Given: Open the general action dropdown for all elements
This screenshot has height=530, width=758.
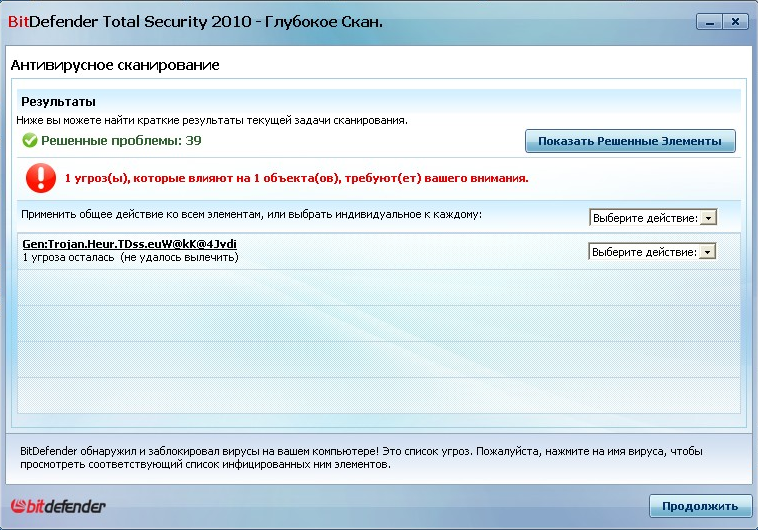Looking at the screenshot, I should [653, 218].
